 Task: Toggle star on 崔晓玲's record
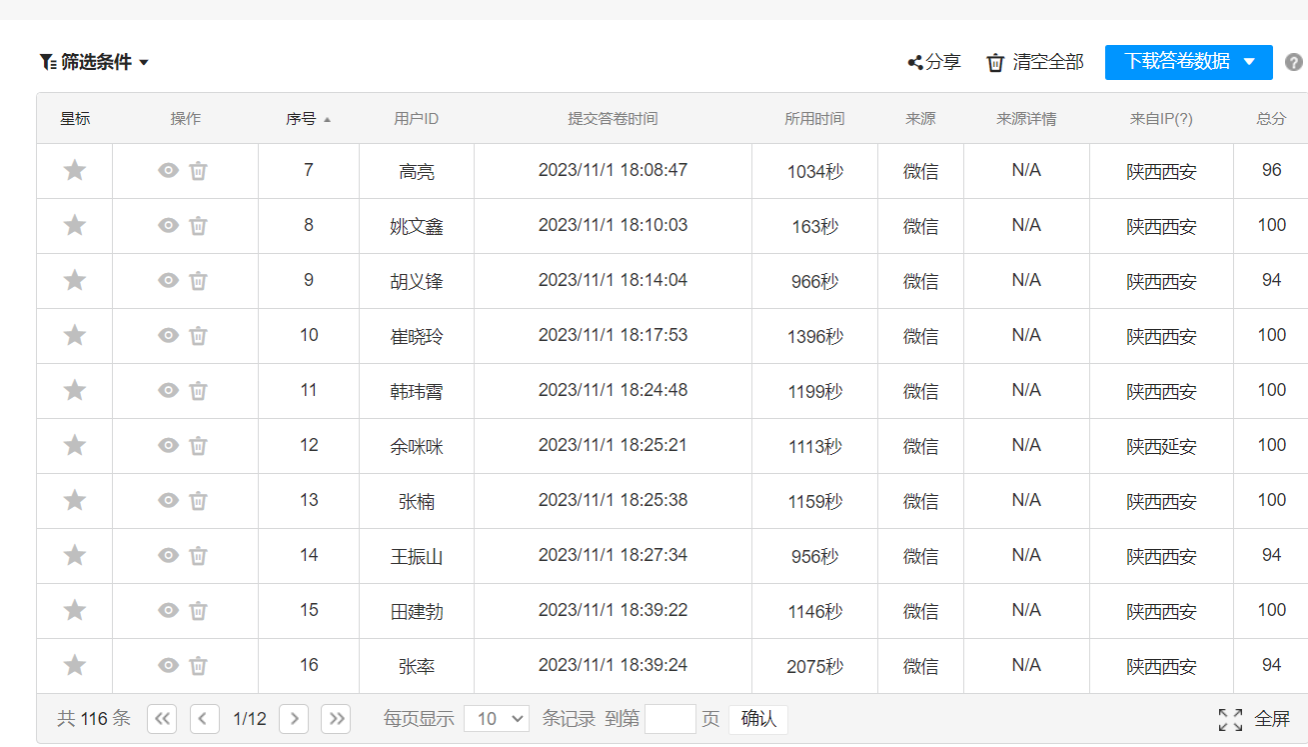(74, 336)
